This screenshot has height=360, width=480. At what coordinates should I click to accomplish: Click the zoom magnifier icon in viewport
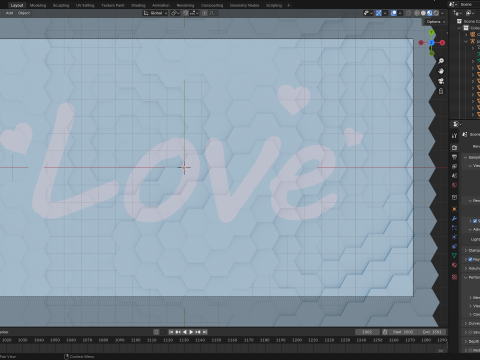click(441, 61)
